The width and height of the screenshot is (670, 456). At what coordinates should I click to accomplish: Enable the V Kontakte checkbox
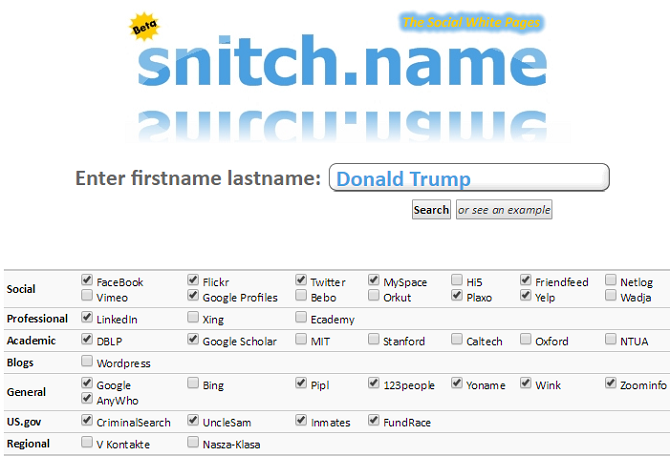(87, 442)
